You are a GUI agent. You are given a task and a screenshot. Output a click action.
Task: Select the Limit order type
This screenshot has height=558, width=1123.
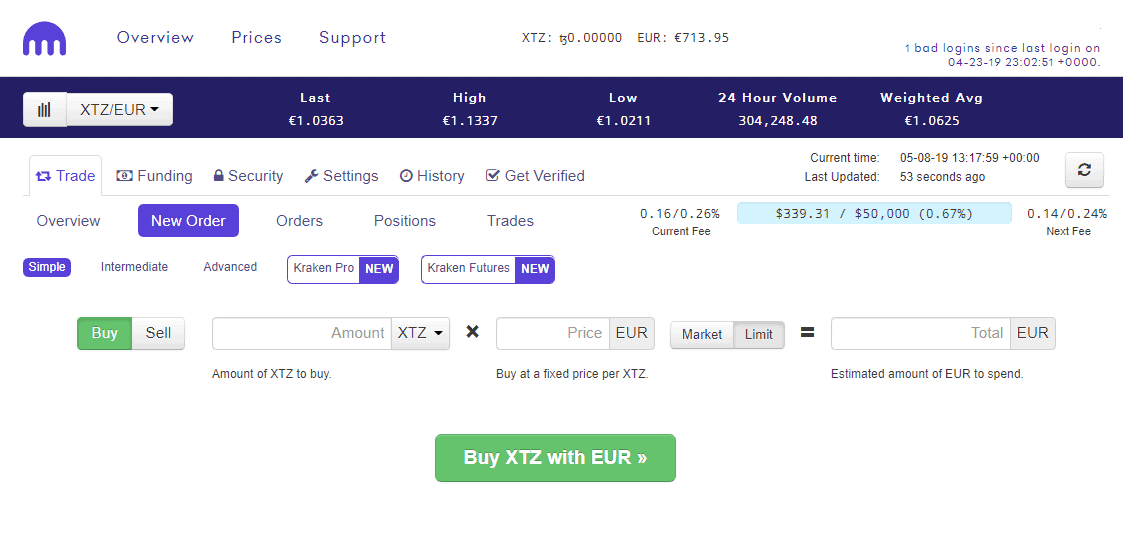point(759,334)
